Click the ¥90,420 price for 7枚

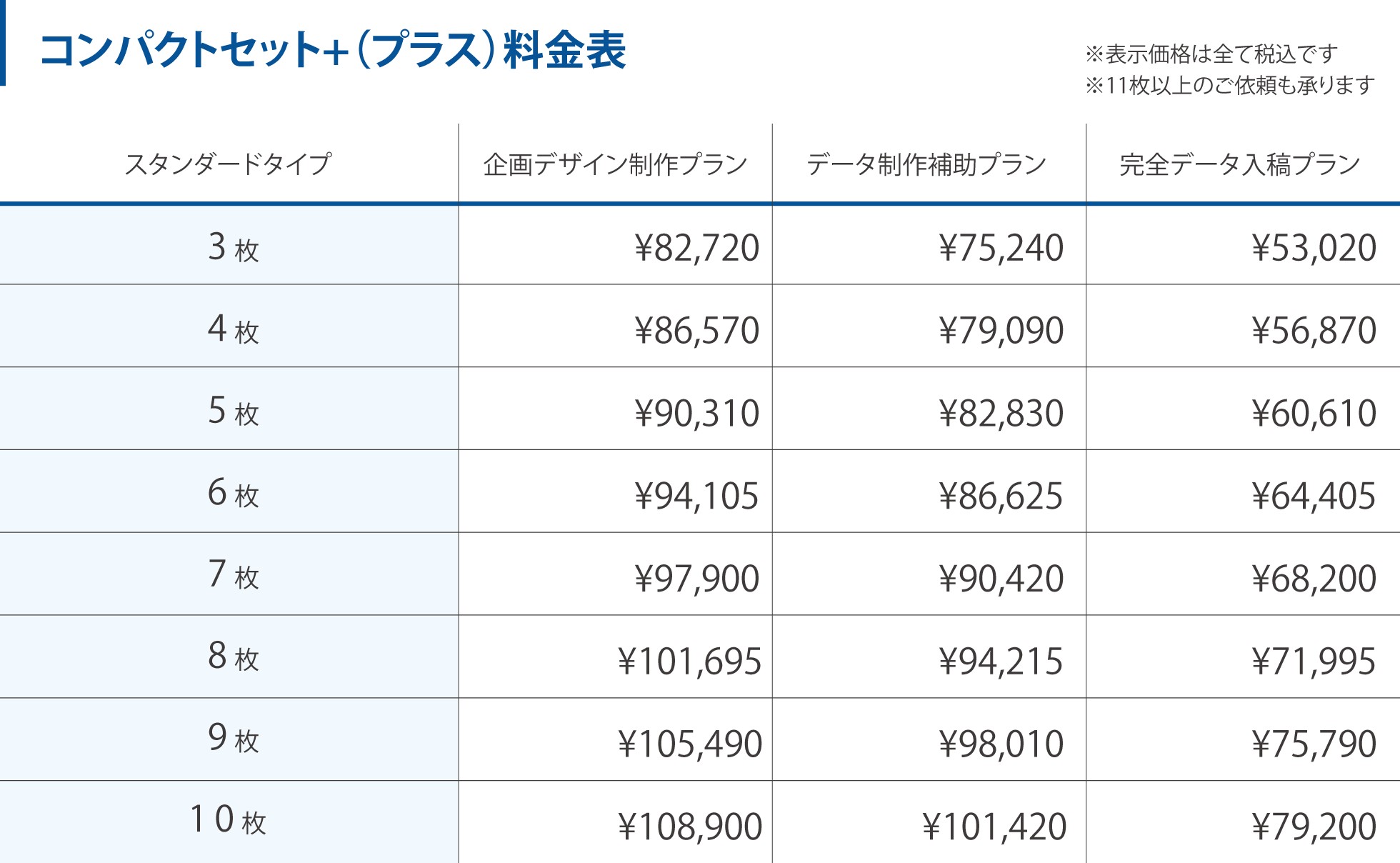(1001, 579)
